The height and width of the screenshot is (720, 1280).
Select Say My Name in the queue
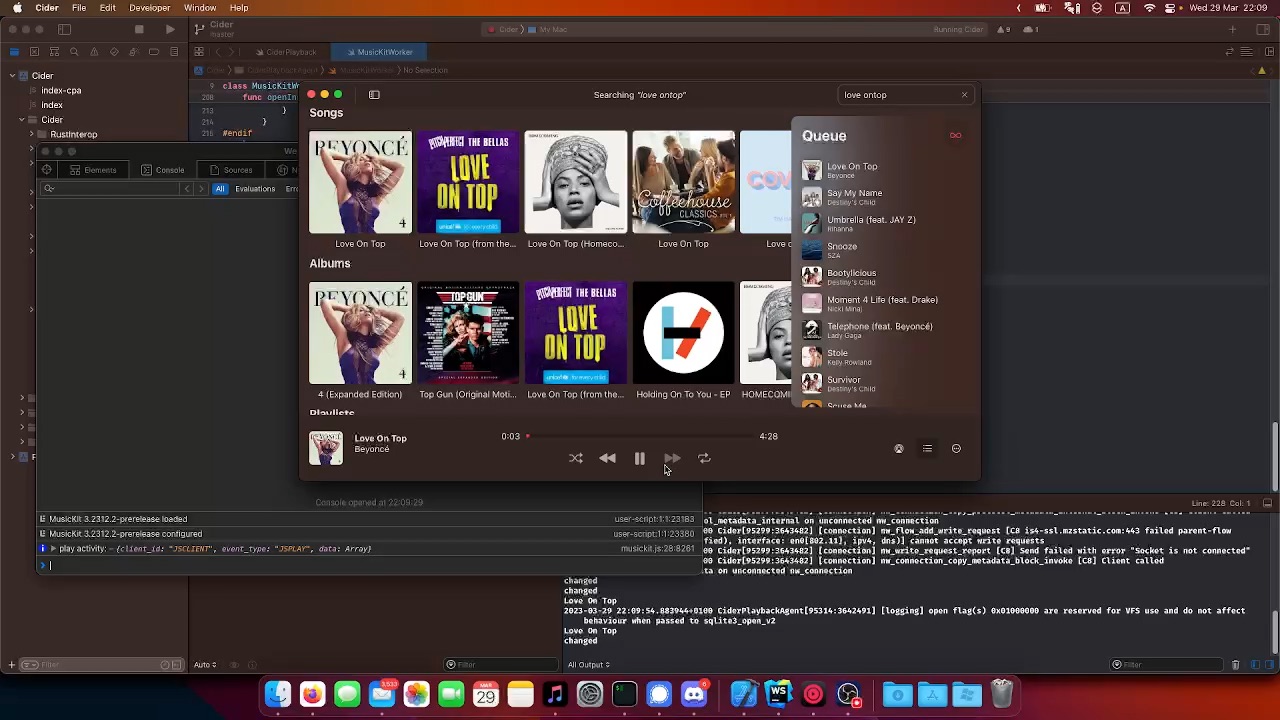tap(854, 197)
